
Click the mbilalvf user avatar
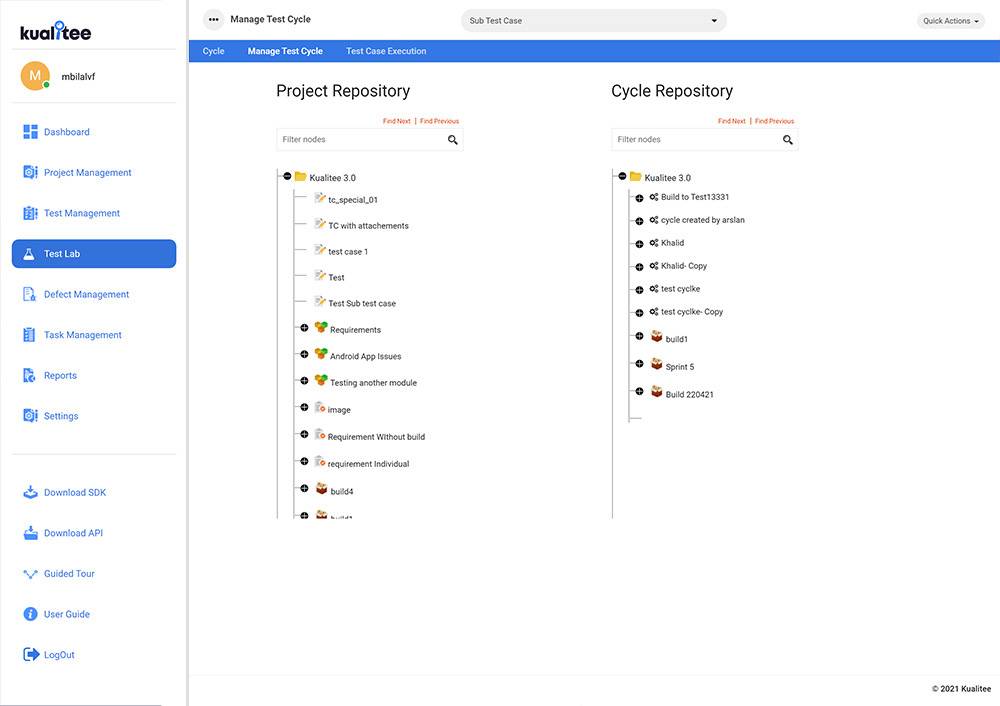pos(35,76)
